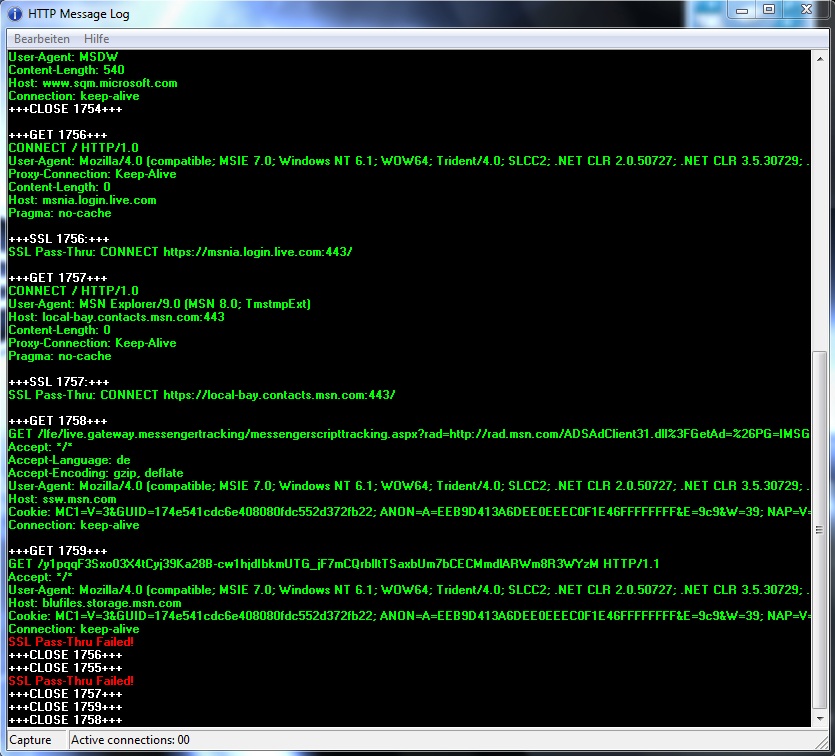
Task: Click the +++GET 1758+++ line
Action: coord(58,421)
